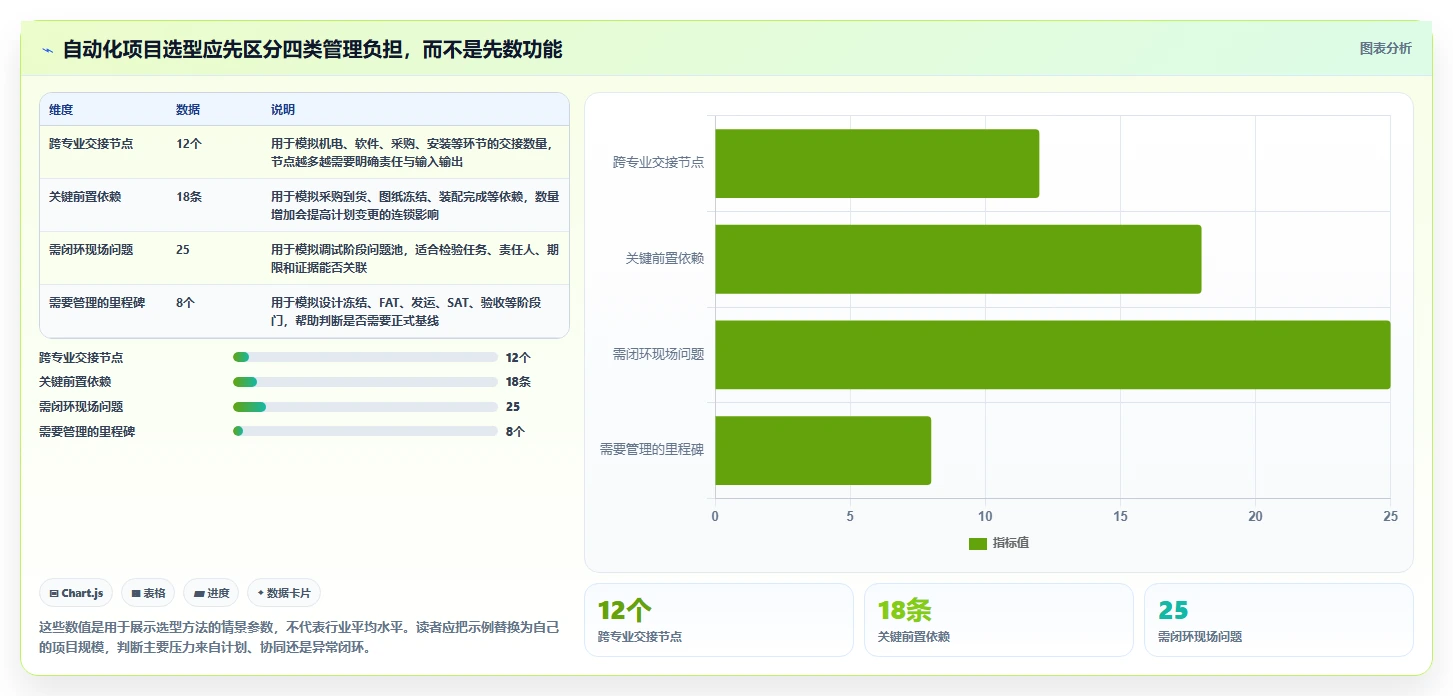Click the 8个 value beside its progress bar
The height and width of the screenshot is (696, 1453).
[515, 432]
